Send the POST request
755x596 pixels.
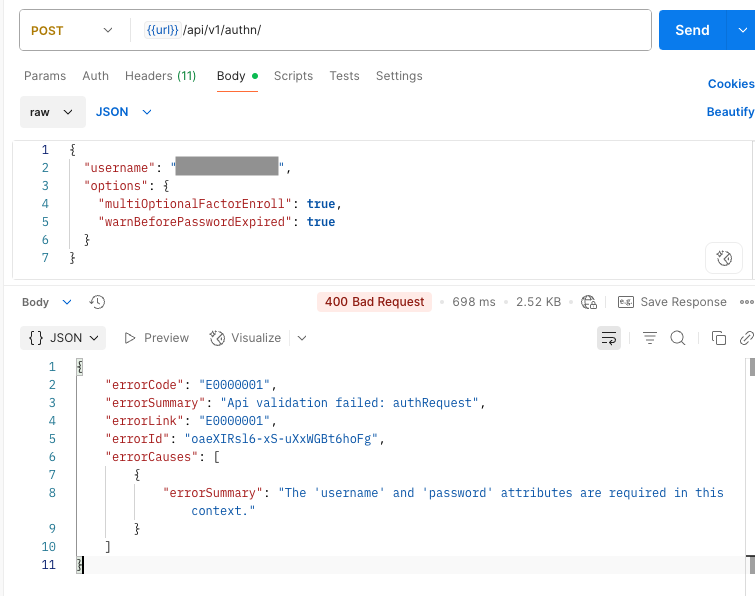692,30
